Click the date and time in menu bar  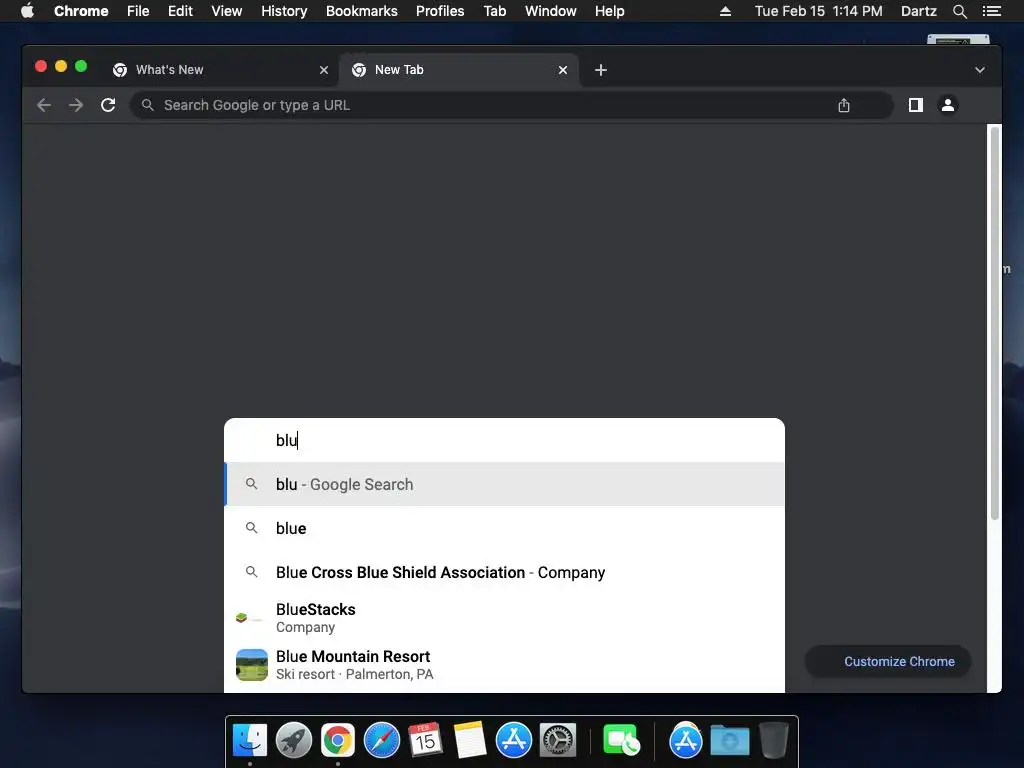point(818,11)
